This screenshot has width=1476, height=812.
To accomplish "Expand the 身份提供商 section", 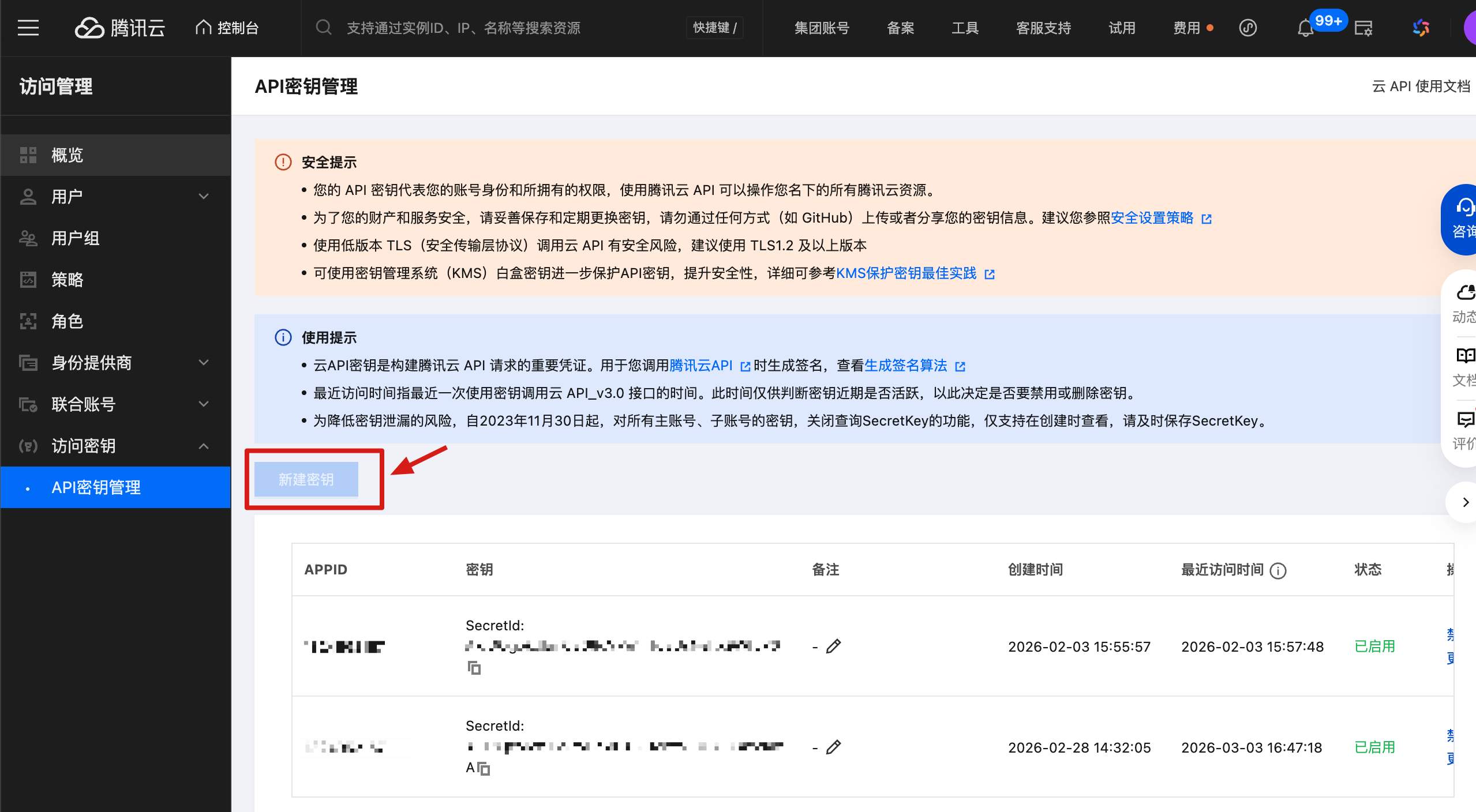I will 204,363.
